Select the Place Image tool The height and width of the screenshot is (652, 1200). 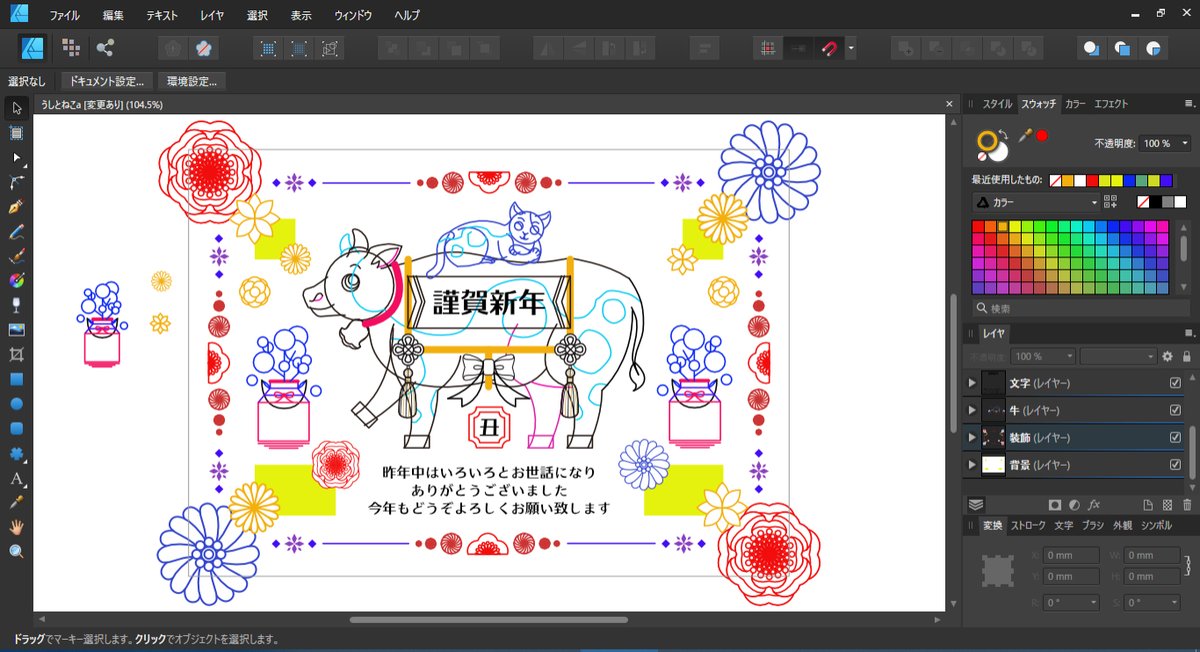[16, 330]
